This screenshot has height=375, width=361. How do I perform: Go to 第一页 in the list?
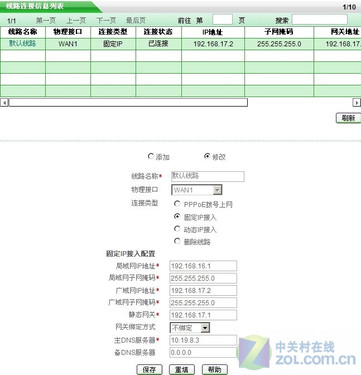click(x=46, y=21)
